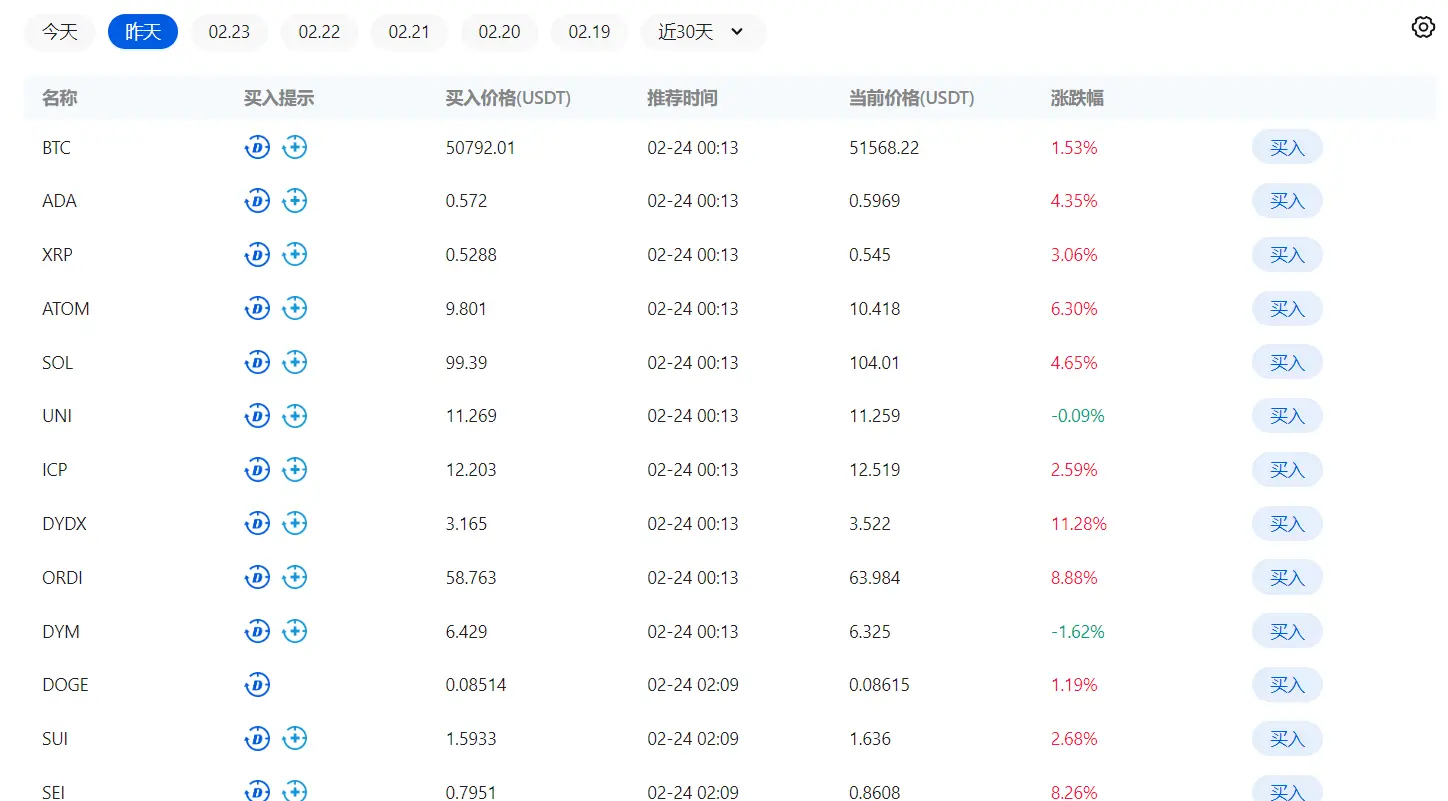Click the current price 51568.22
Image resolution: width=1448 pixels, height=801 pixels.
coord(884,148)
